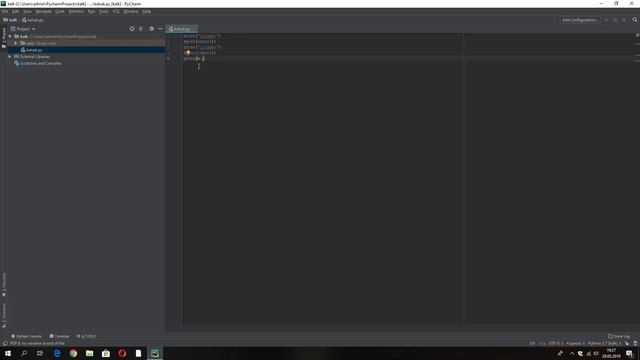Click the hector inspection icon in status bar
The width and height of the screenshot is (640, 360).
[627, 343]
